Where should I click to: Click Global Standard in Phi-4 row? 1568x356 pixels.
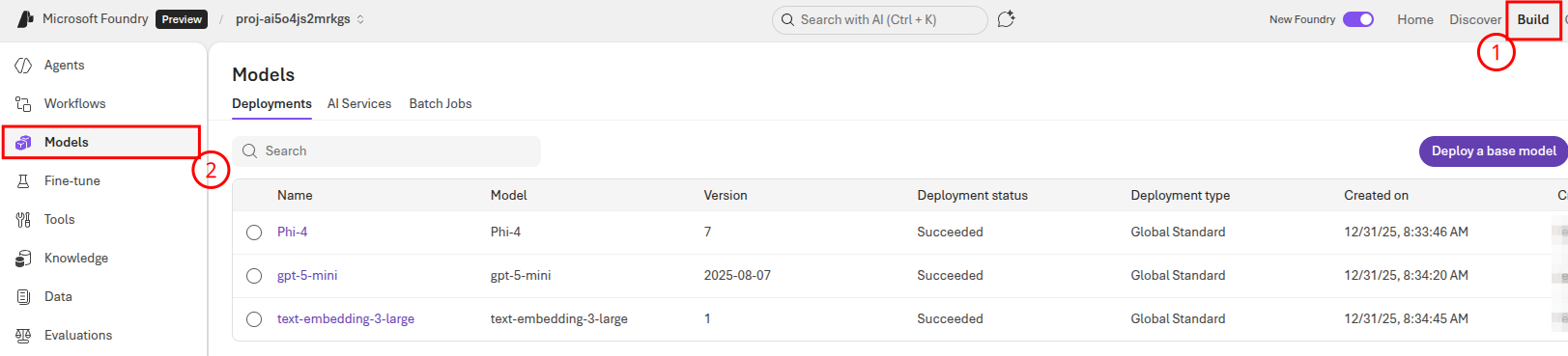(x=1178, y=232)
